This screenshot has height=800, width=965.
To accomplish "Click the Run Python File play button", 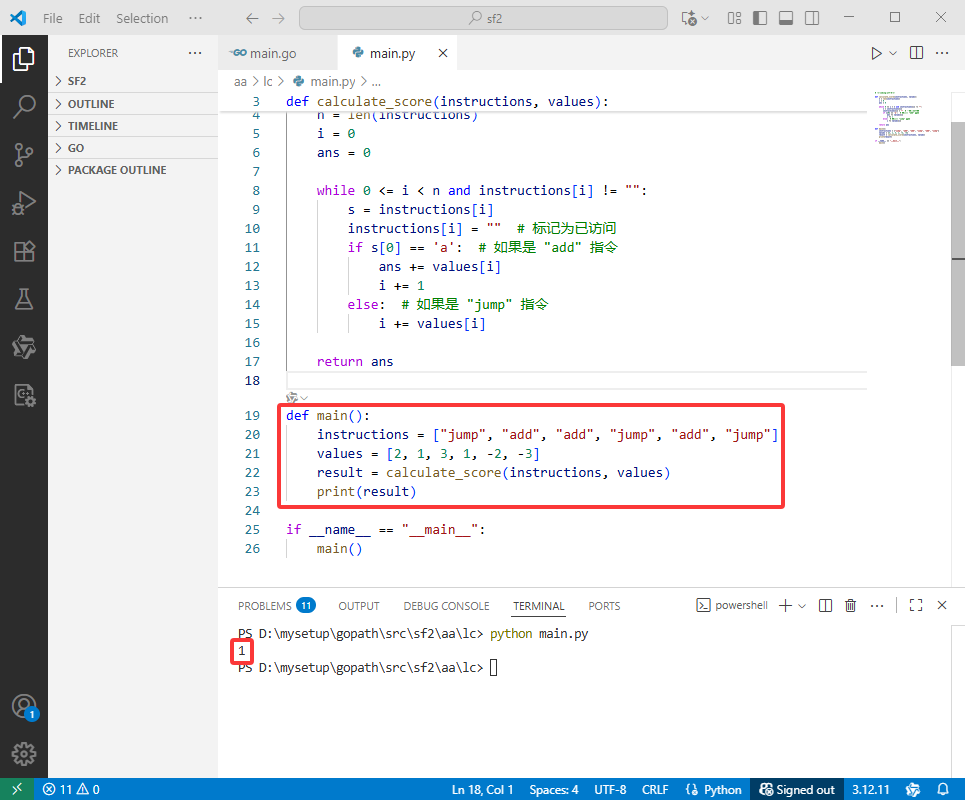I will [x=876, y=54].
